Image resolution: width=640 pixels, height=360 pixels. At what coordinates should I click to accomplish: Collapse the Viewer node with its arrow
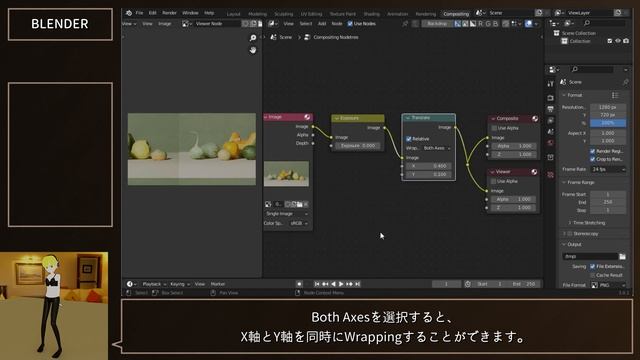coord(492,172)
